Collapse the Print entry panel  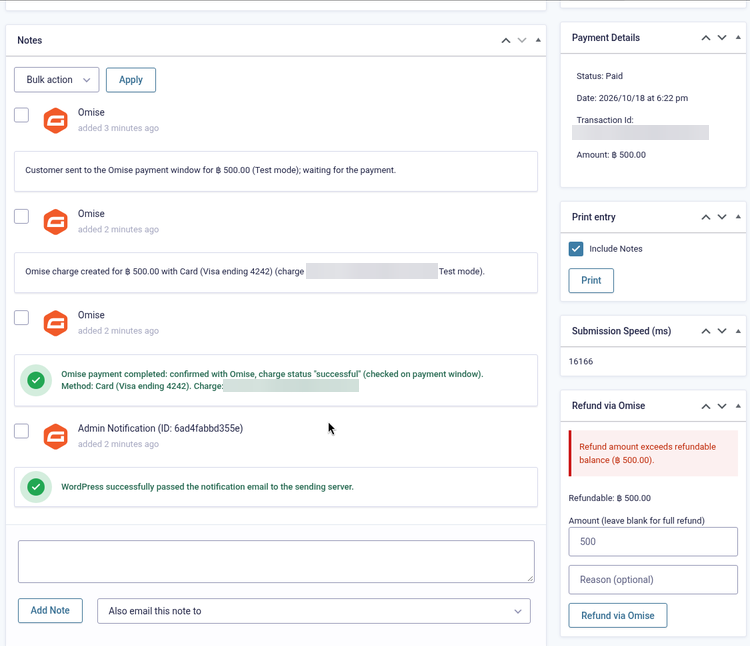coord(738,217)
